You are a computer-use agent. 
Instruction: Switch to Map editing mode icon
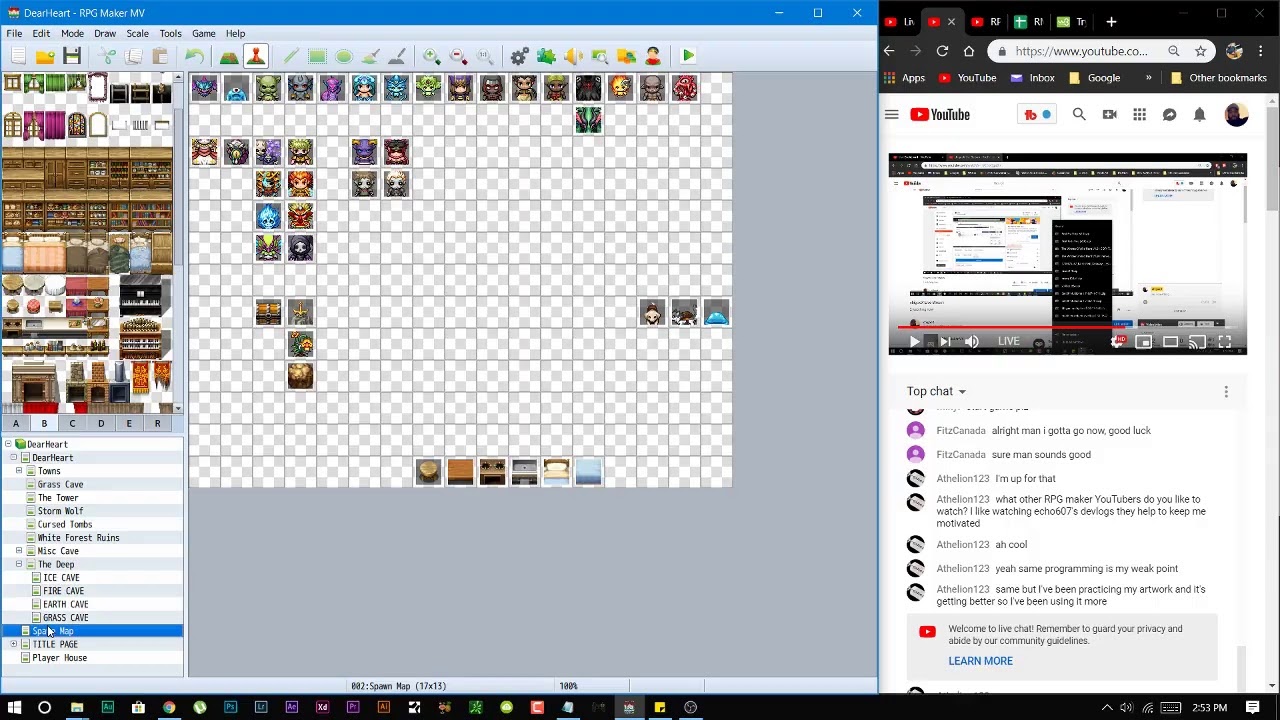click(229, 56)
